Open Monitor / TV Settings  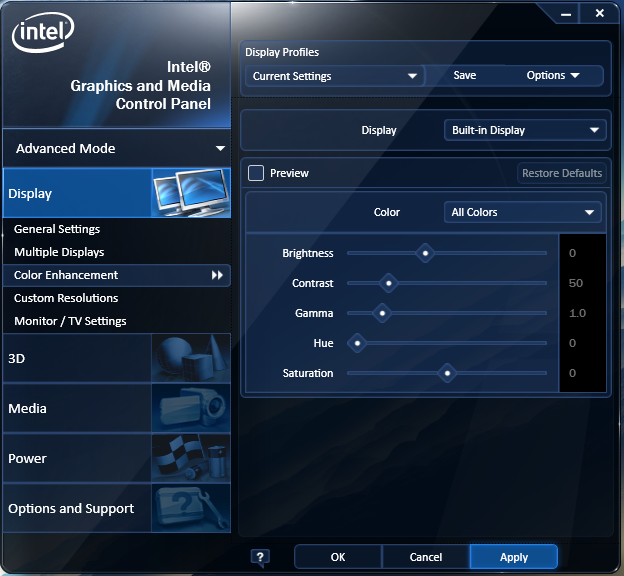70,321
